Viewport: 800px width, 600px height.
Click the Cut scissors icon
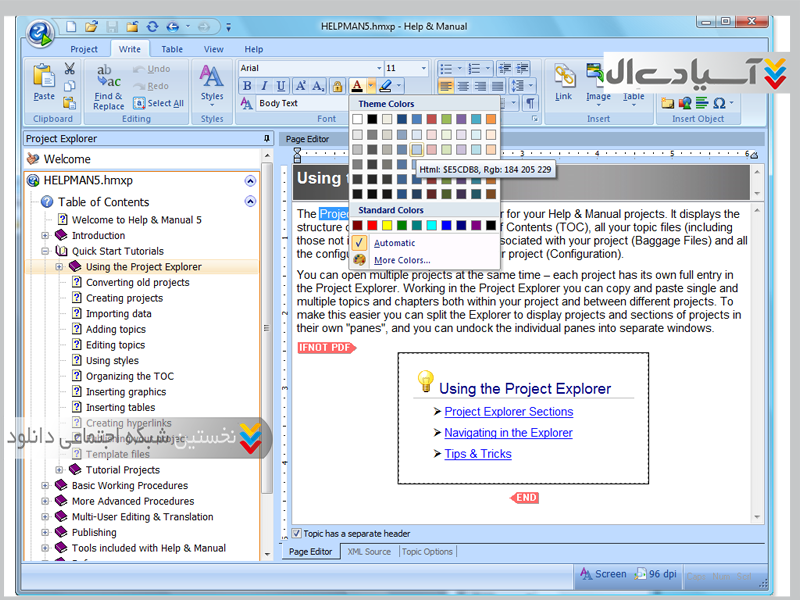coord(70,69)
